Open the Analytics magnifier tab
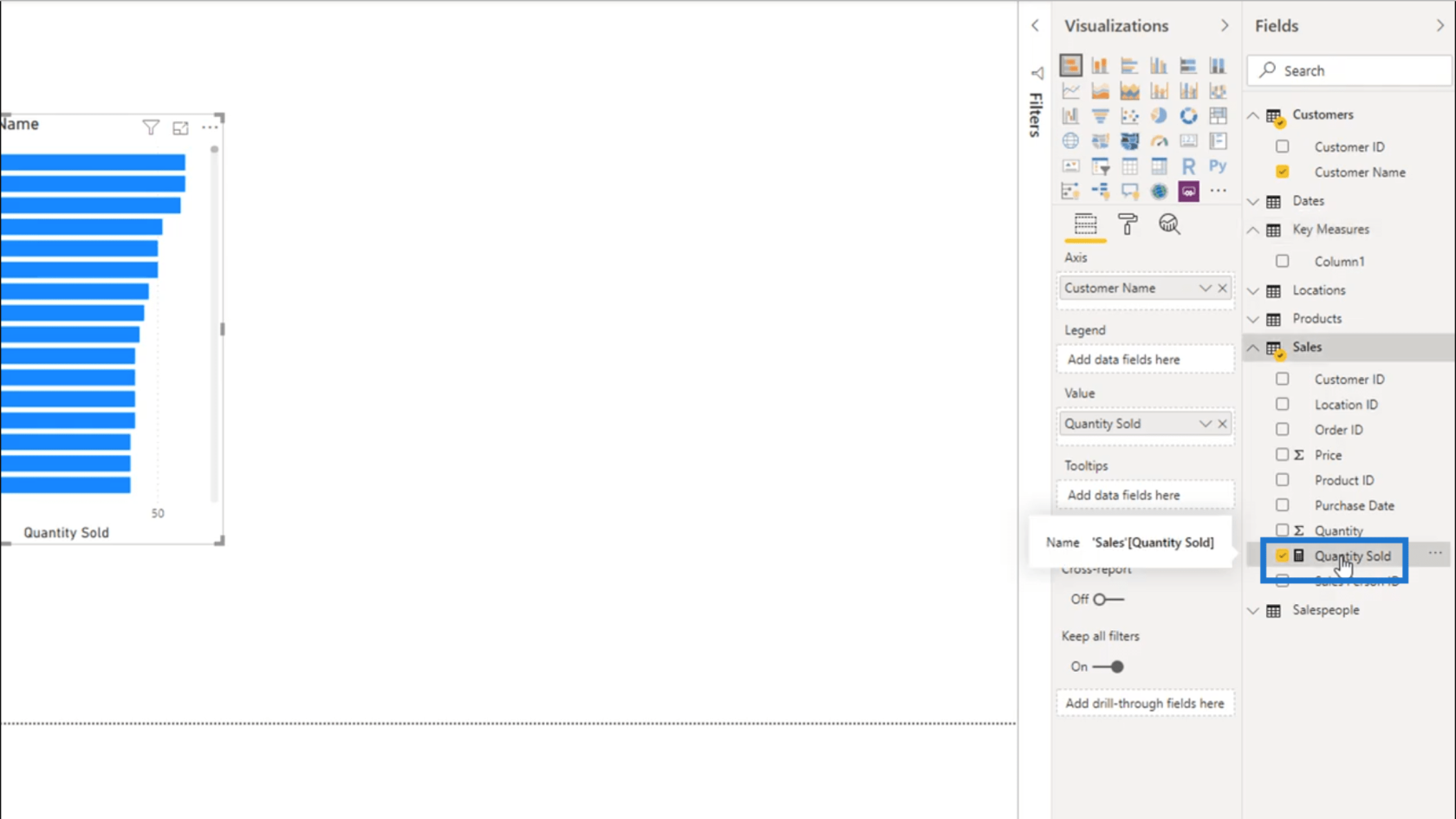This screenshot has width=1456, height=819. coord(1169,224)
